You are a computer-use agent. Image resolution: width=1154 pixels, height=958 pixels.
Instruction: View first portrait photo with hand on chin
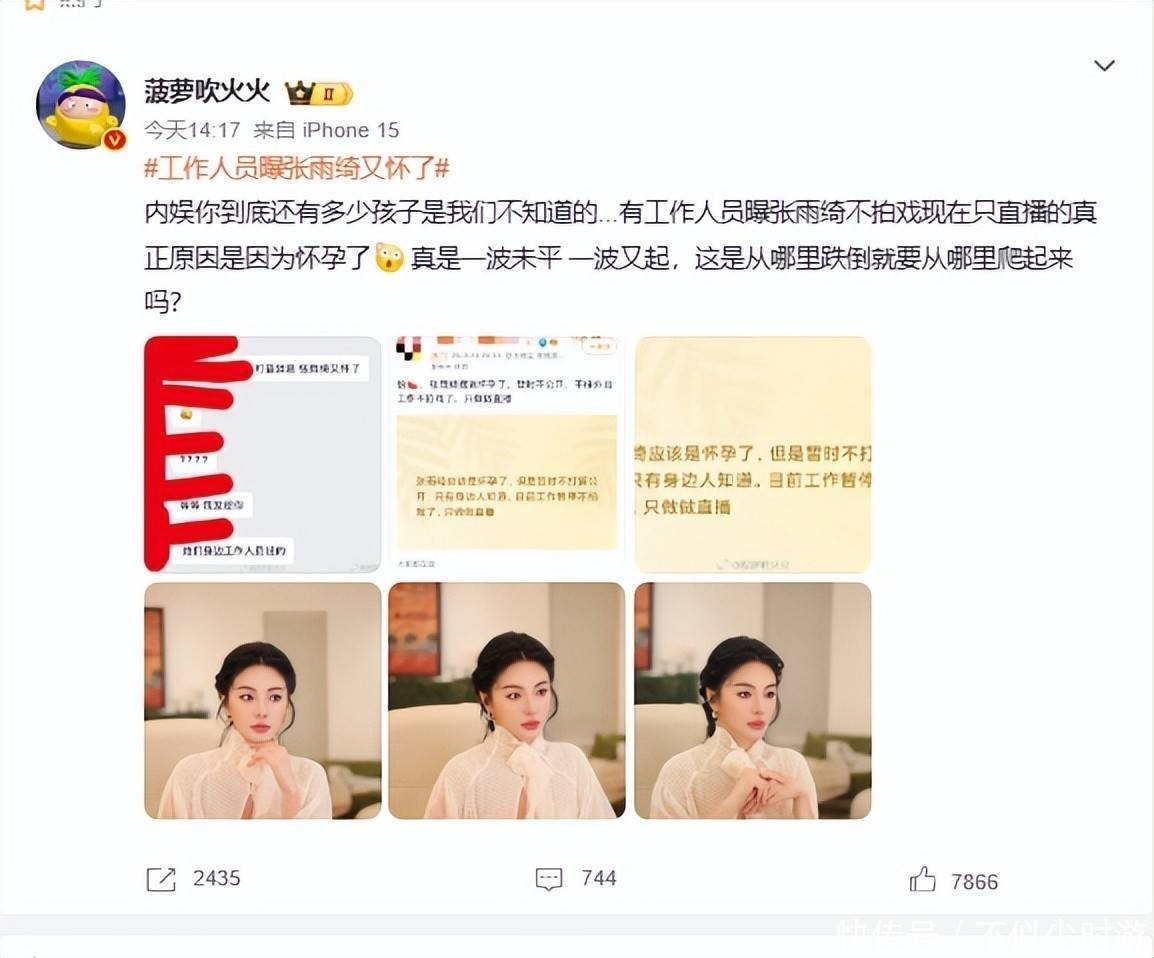(263, 700)
